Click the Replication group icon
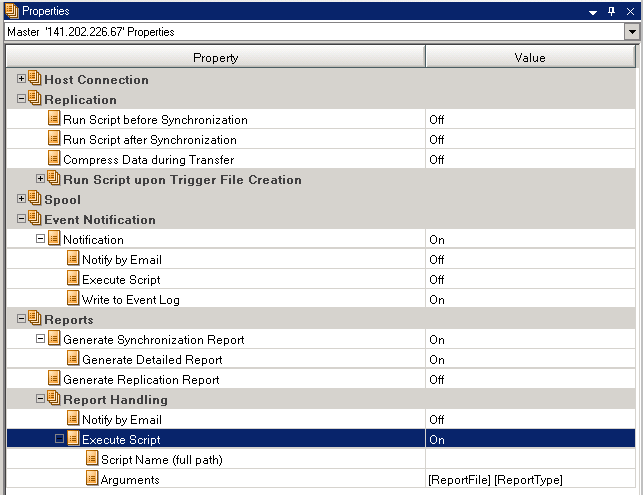This screenshot has width=643, height=495. pyautogui.click(x=35, y=99)
